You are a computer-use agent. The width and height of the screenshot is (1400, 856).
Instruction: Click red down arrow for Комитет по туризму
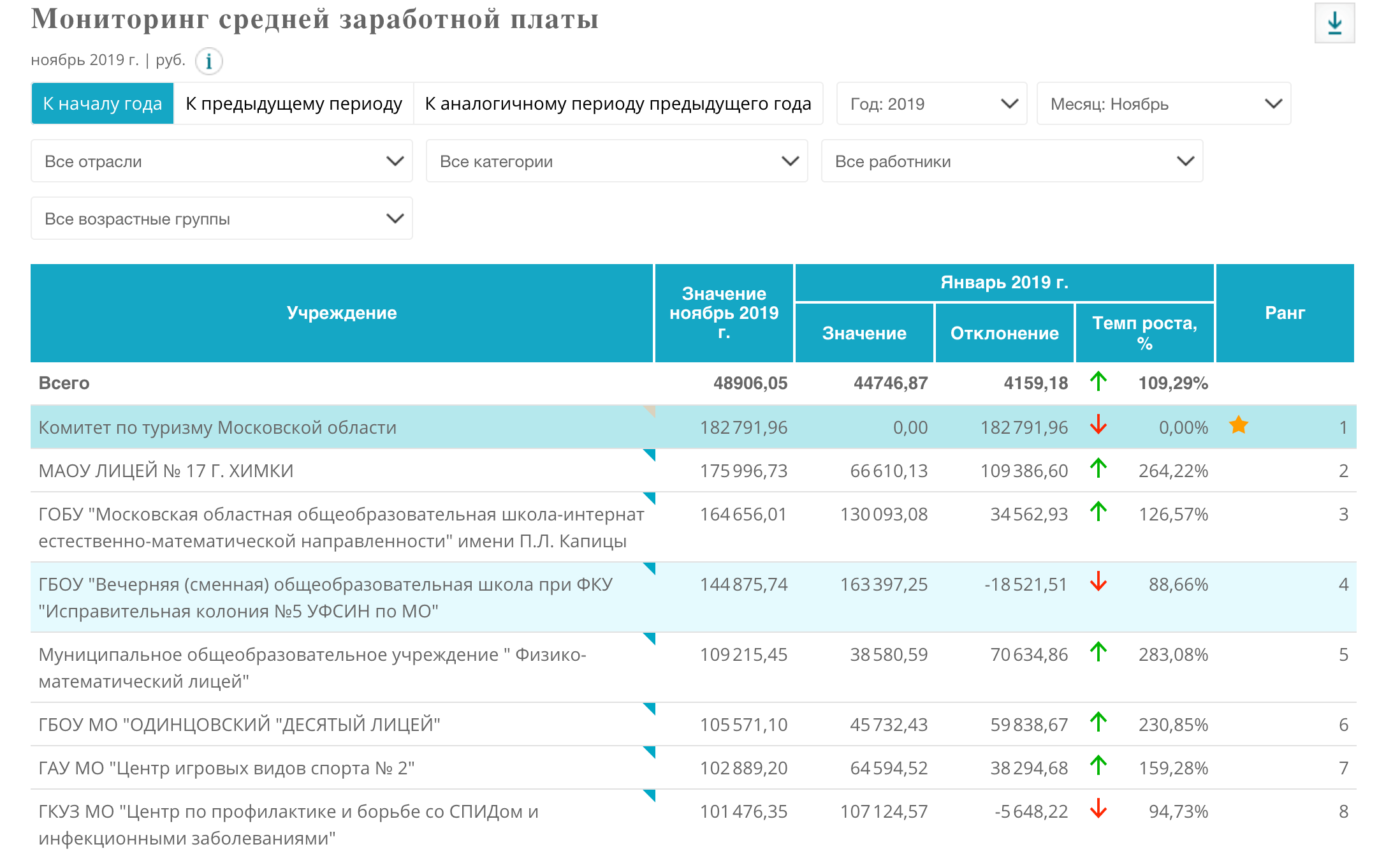coord(1098,425)
